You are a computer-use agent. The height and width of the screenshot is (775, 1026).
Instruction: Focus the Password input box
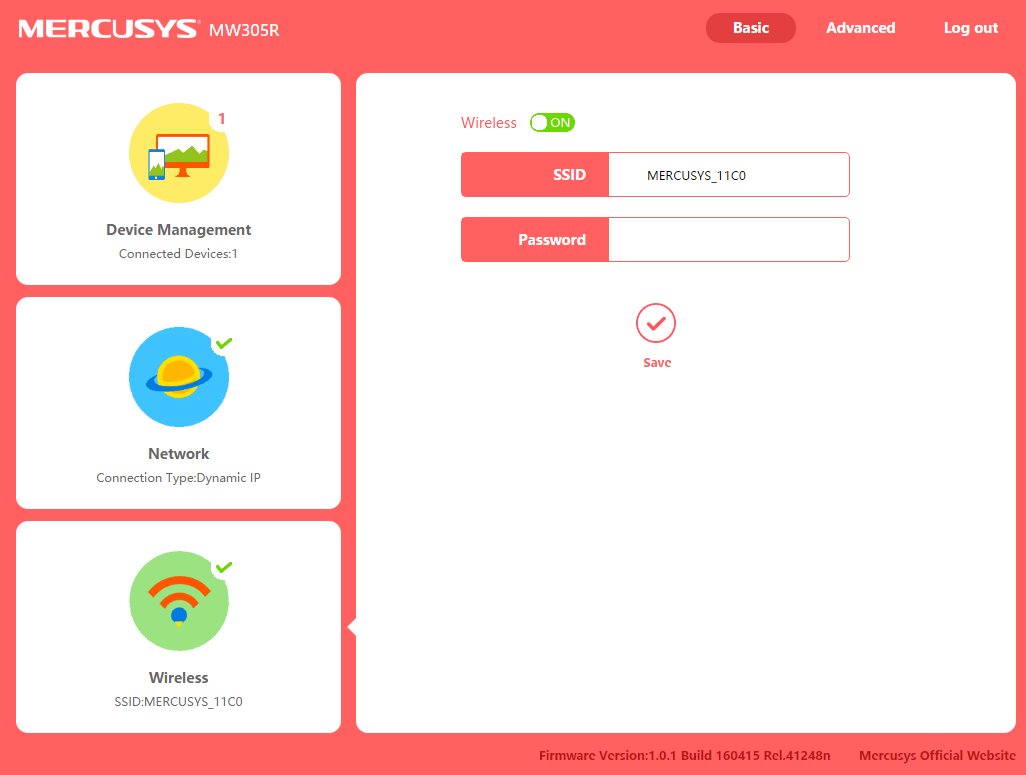728,240
